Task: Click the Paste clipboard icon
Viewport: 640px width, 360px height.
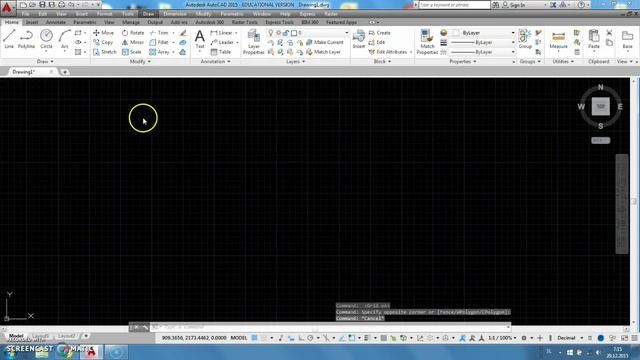Action: 594,39
